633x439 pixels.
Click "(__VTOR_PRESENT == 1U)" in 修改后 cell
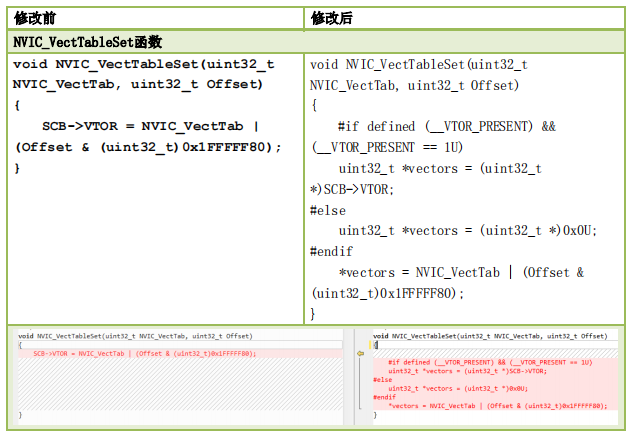387,147
